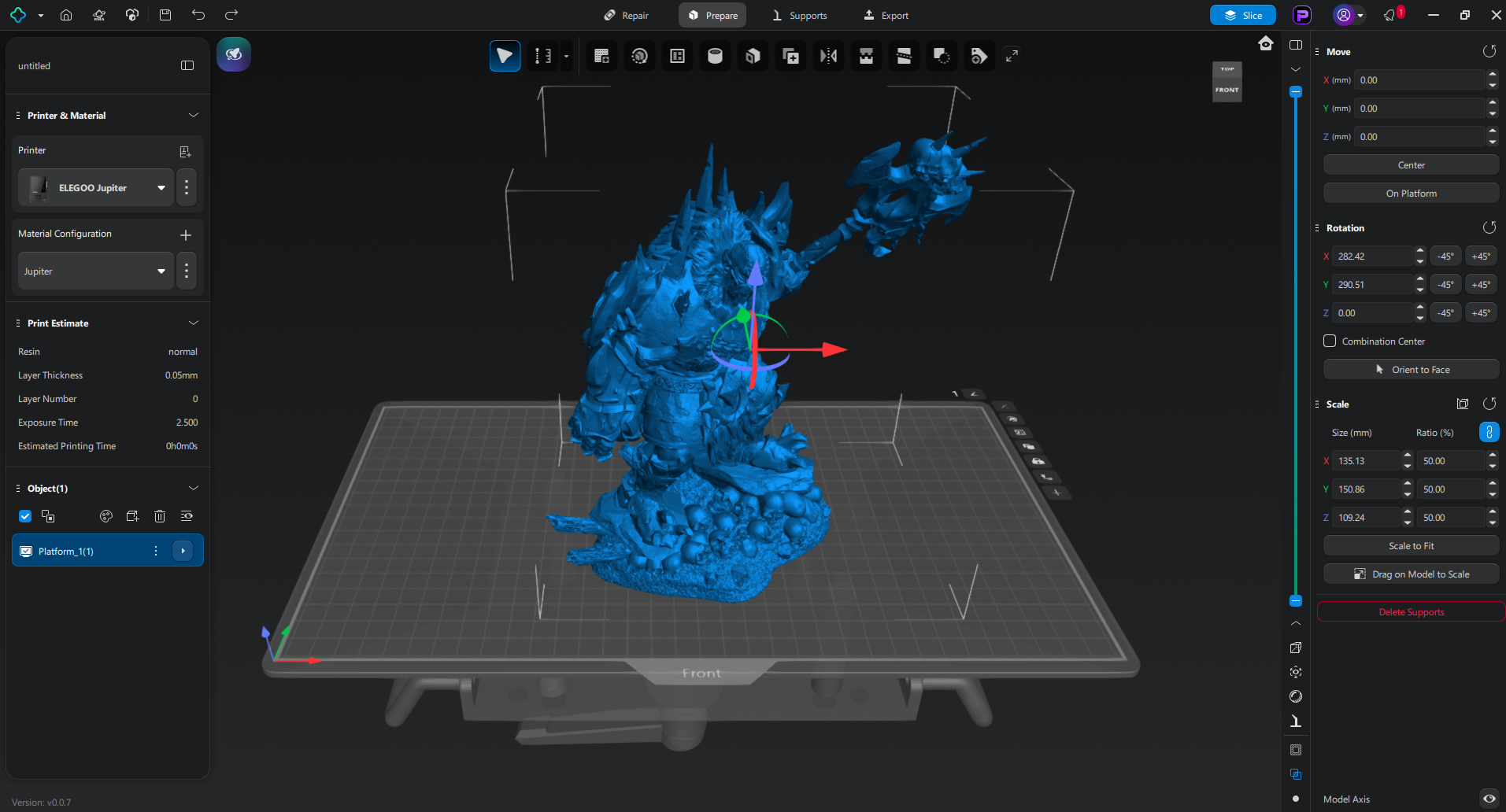Select the arrow pointer tool
Screen dimensions: 1506x812
coord(505,56)
